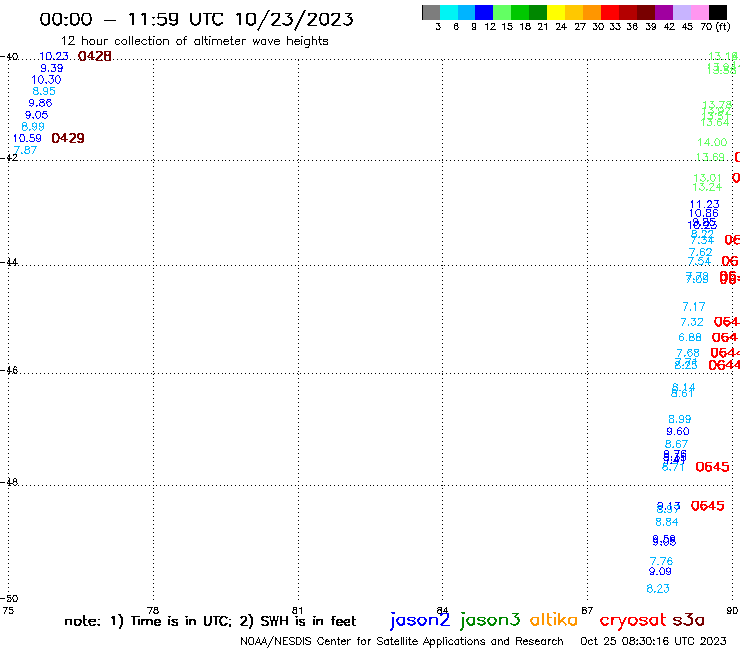Click the 7.87 wave height value
This screenshot has width=740, height=650.
[25, 150]
